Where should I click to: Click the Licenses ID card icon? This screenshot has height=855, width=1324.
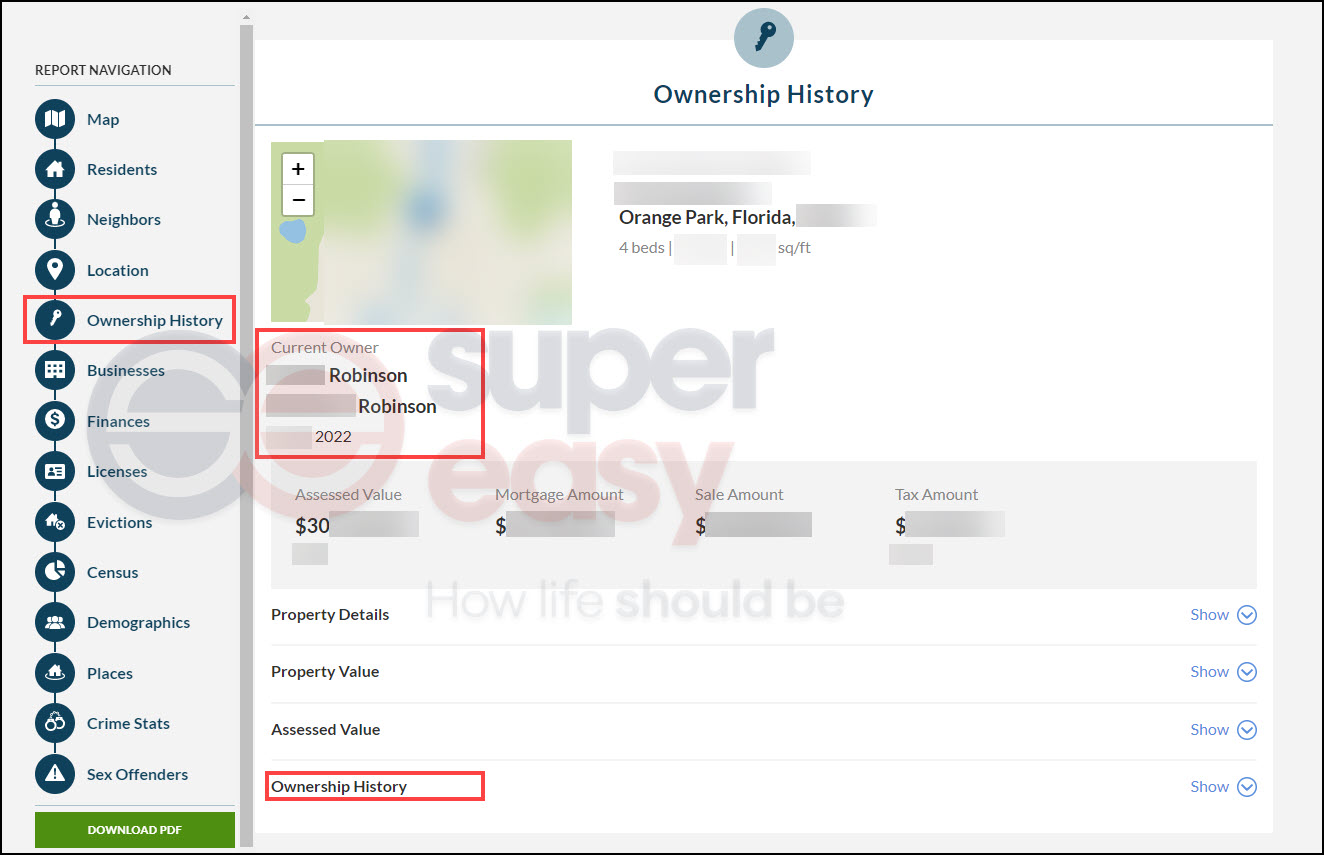click(x=55, y=471)
